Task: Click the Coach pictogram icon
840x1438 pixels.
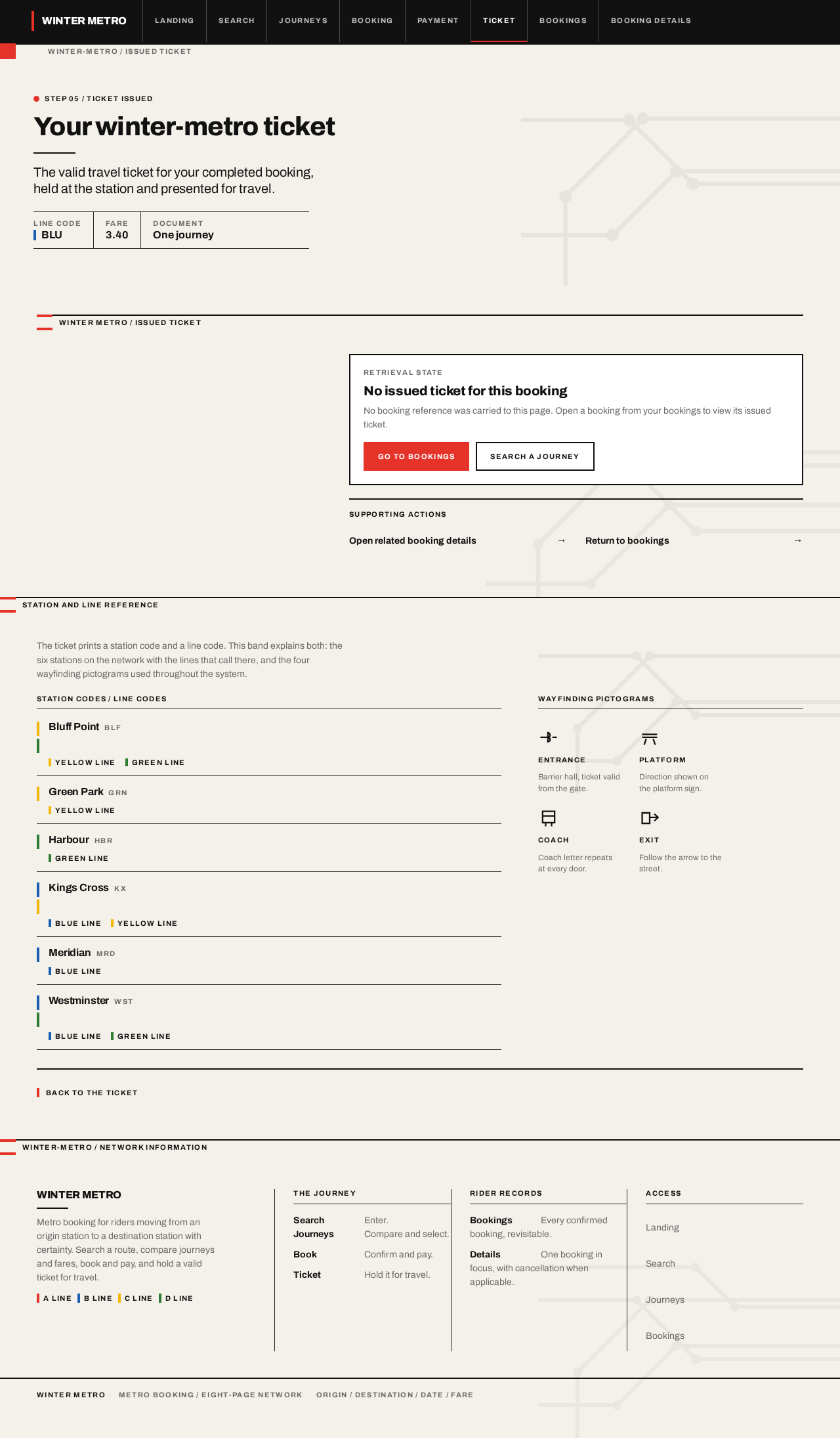Action: (x=549, y=818)
